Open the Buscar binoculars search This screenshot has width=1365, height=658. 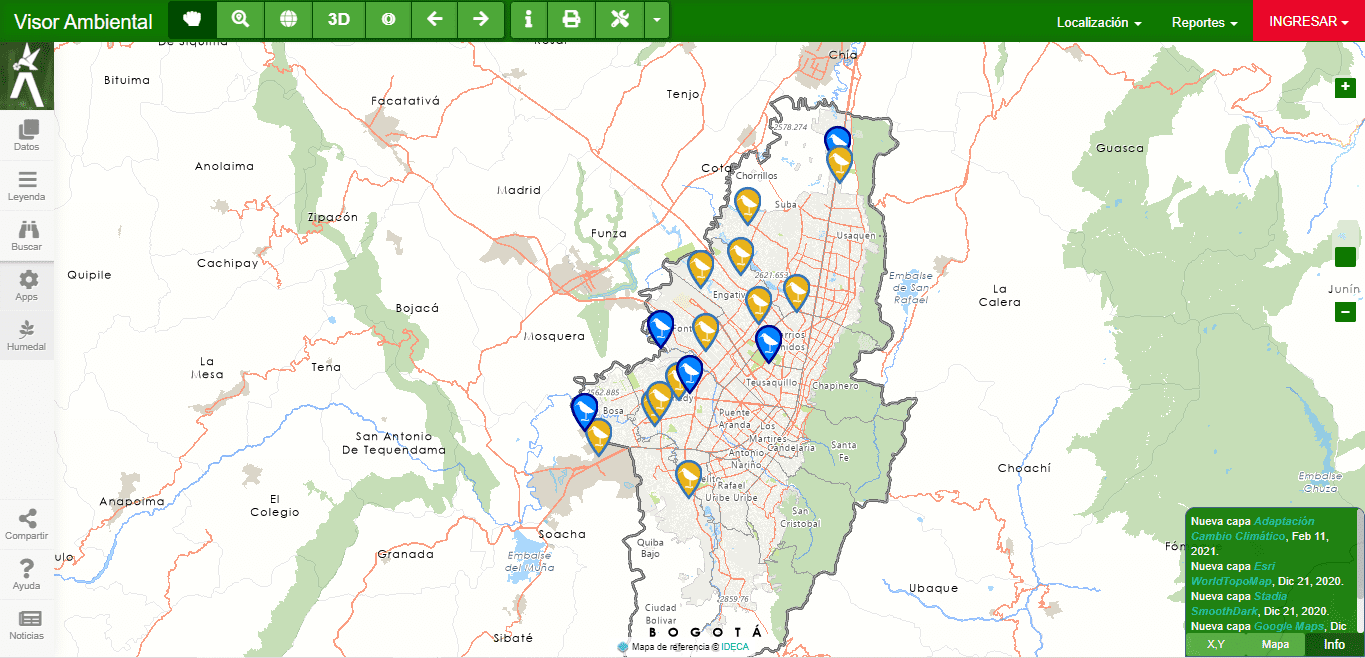(27, 235)
